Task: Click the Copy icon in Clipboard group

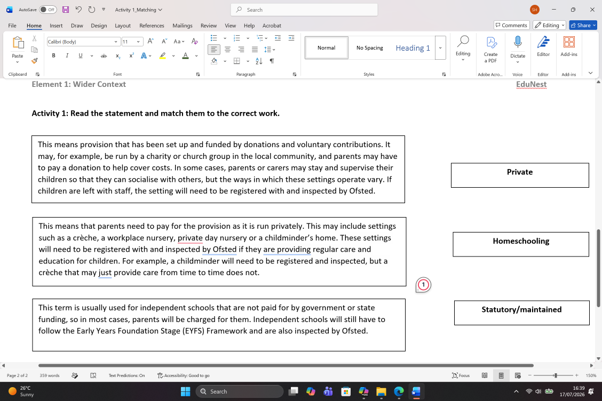Action: click(x=34, y=50)
